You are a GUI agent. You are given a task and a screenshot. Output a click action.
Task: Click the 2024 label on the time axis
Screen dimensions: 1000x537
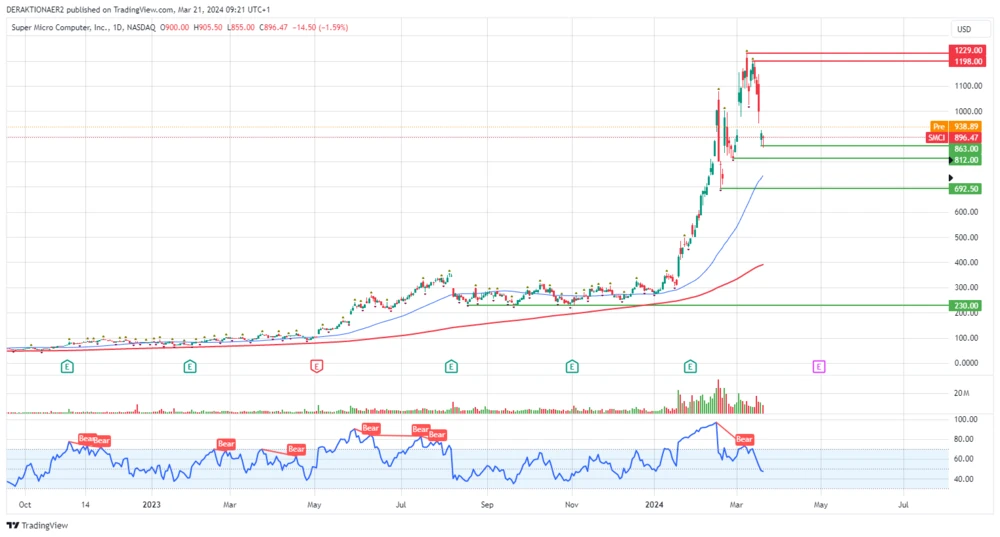tap(654, 504)
